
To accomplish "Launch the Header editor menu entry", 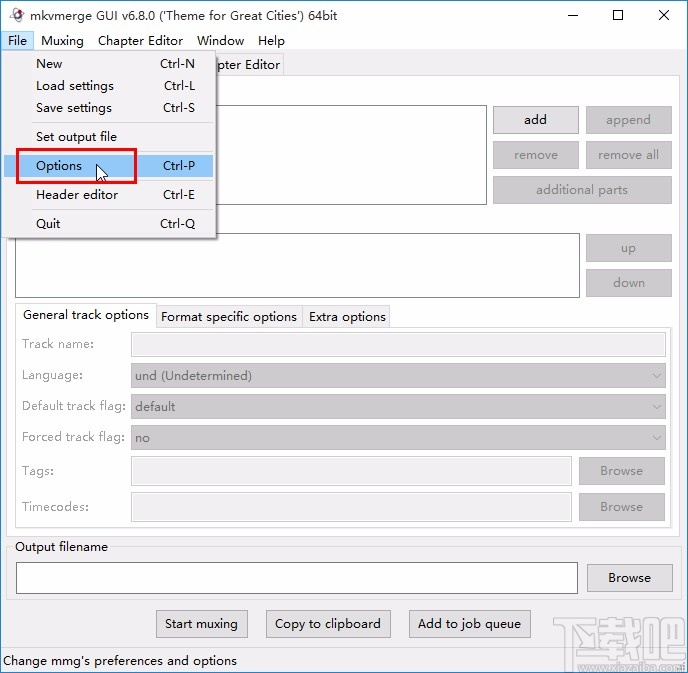I will click(108, 194).
